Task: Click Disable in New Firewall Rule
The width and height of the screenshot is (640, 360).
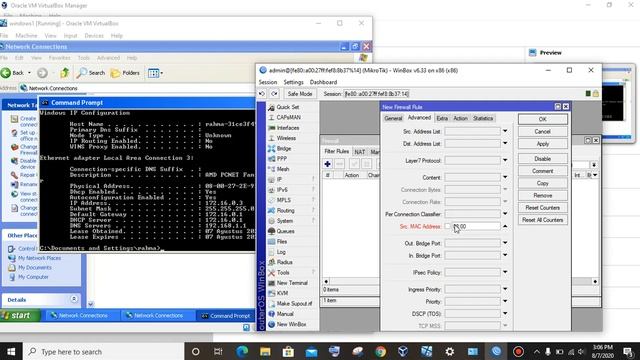Action: click(x=542, y=158)
